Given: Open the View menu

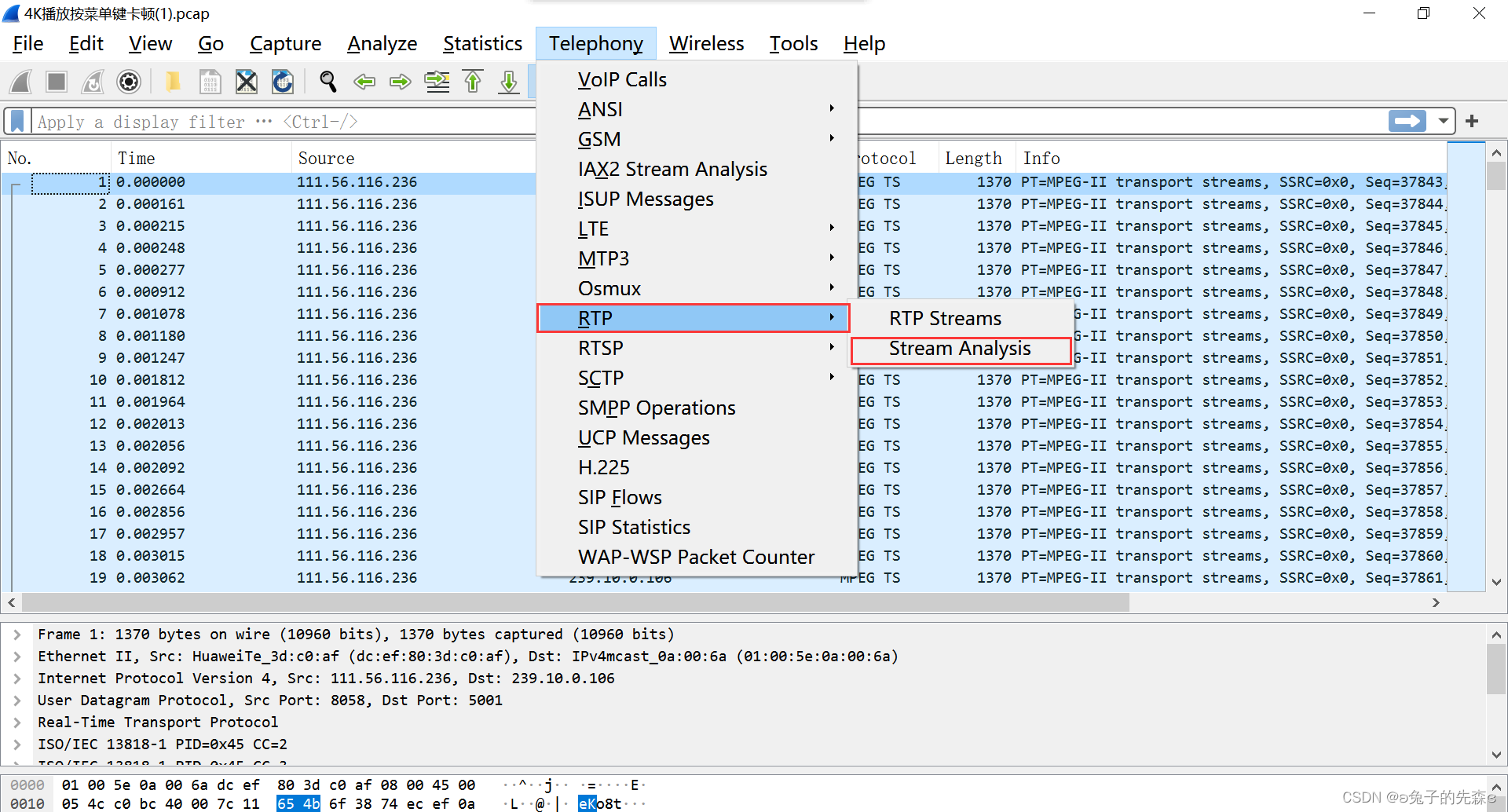Looking at the screenshot, I should (150, 44).
